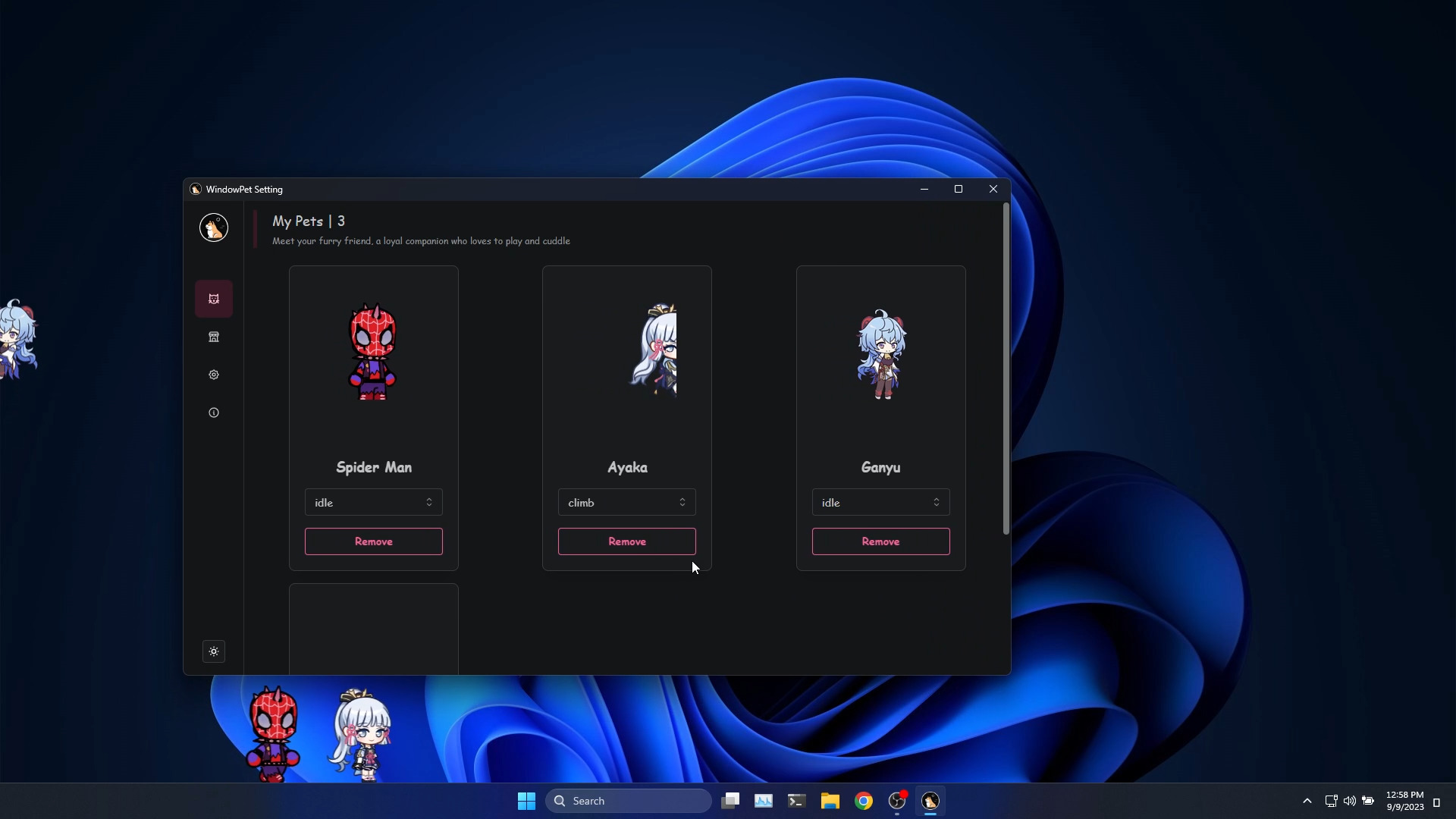
Task: Remove the Ayaka pet
Action: [626, 541]
